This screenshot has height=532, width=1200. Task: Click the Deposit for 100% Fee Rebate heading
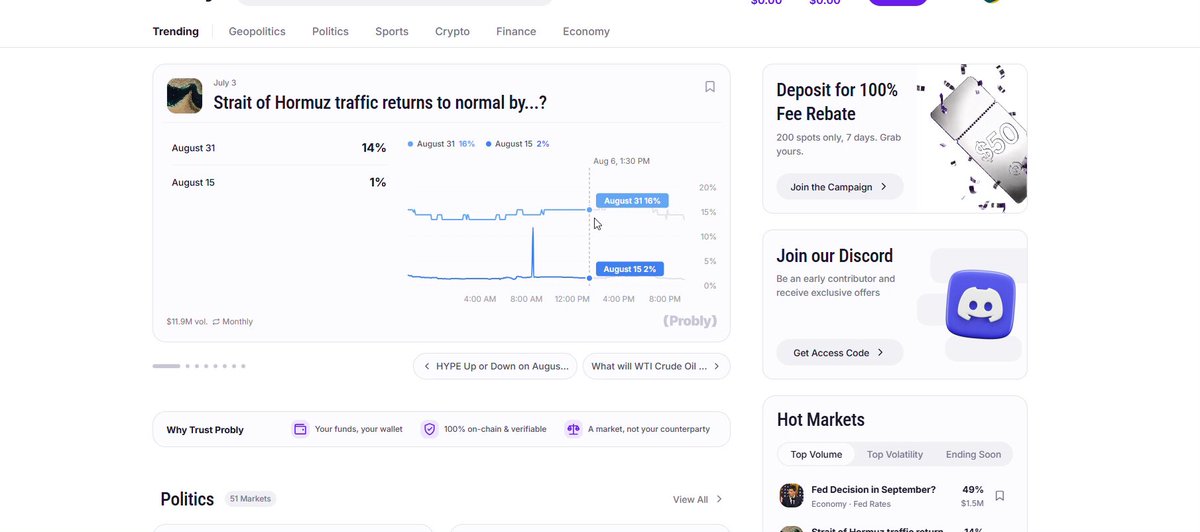[x=837, y=102]
